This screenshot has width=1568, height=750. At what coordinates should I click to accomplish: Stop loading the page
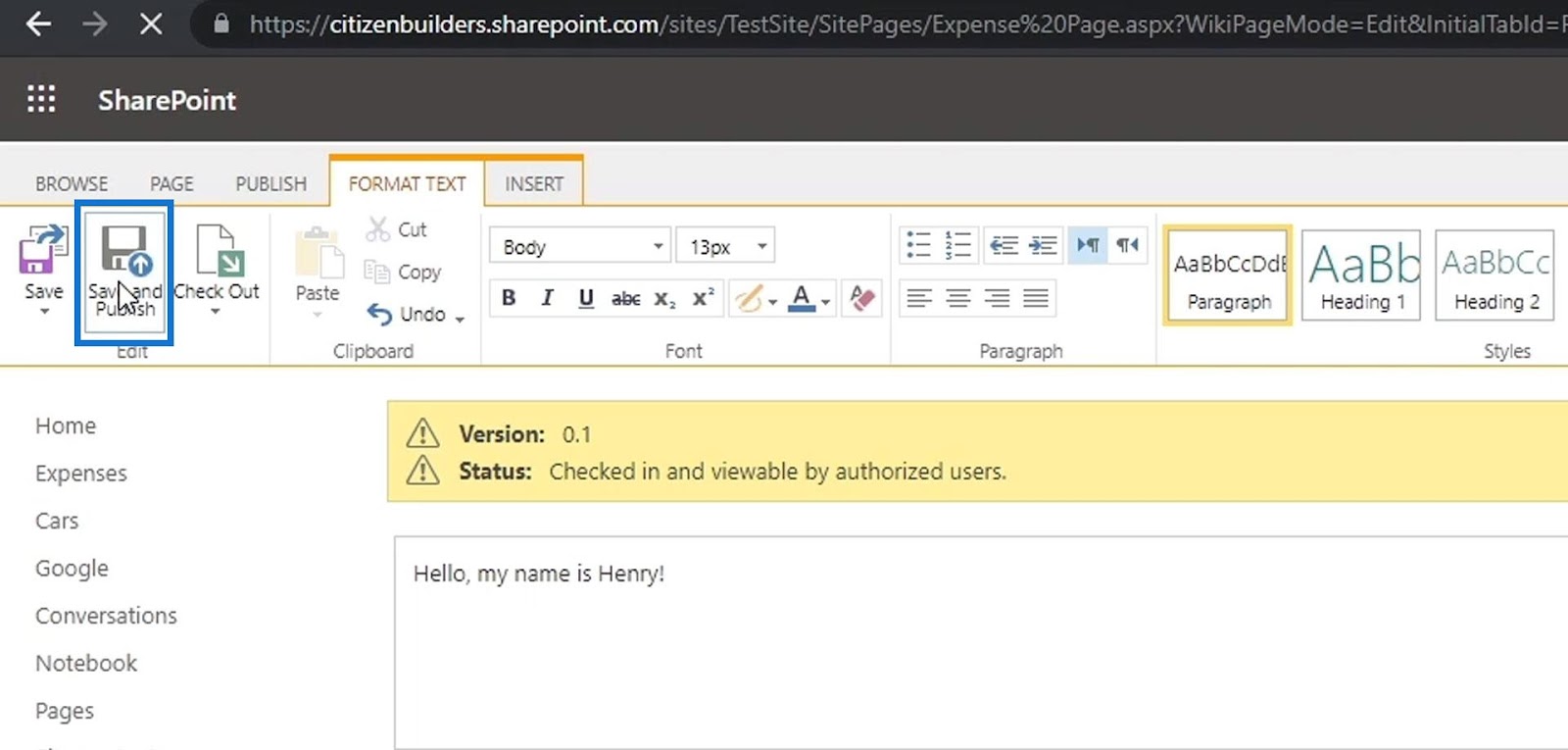click(151, 24)
